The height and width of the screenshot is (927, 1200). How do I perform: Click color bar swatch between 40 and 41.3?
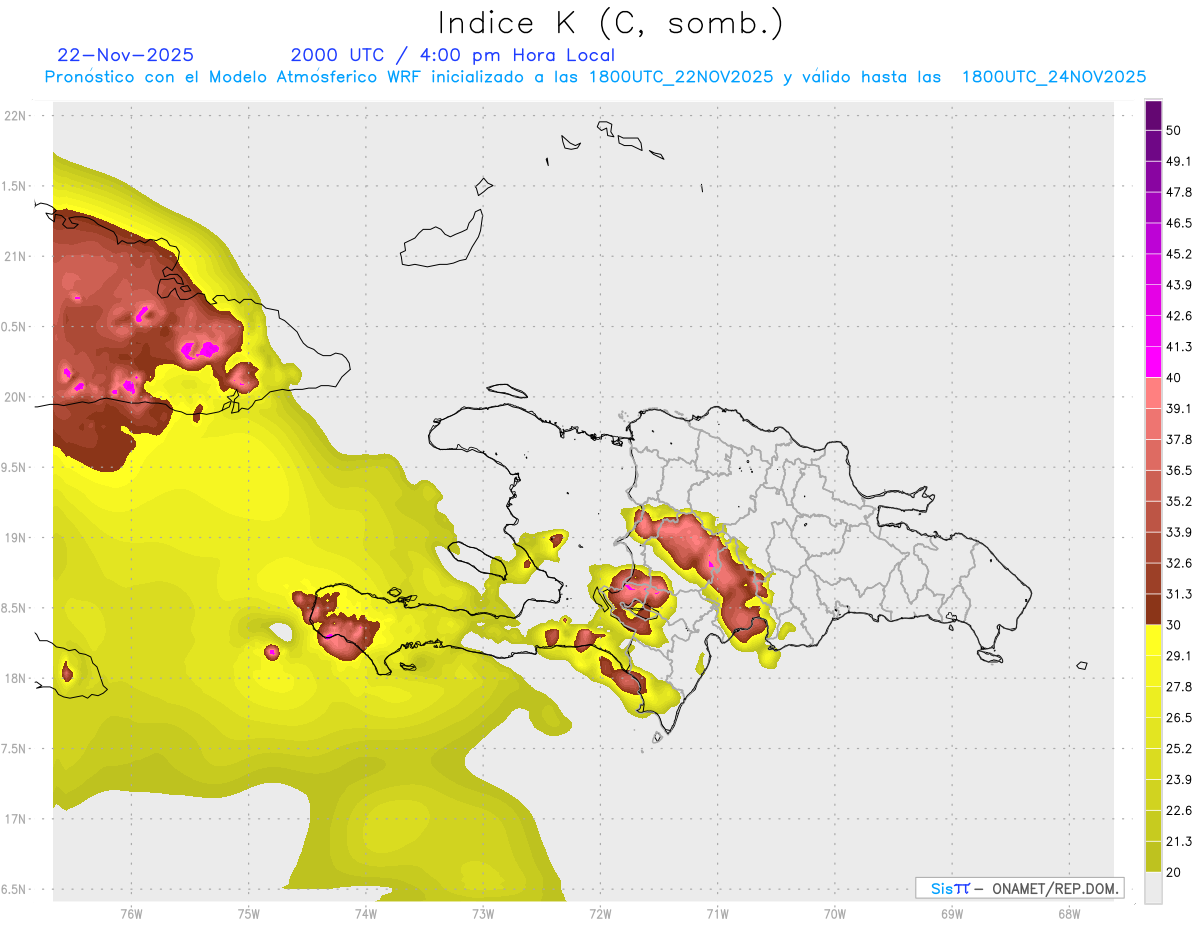[1153, 362]
